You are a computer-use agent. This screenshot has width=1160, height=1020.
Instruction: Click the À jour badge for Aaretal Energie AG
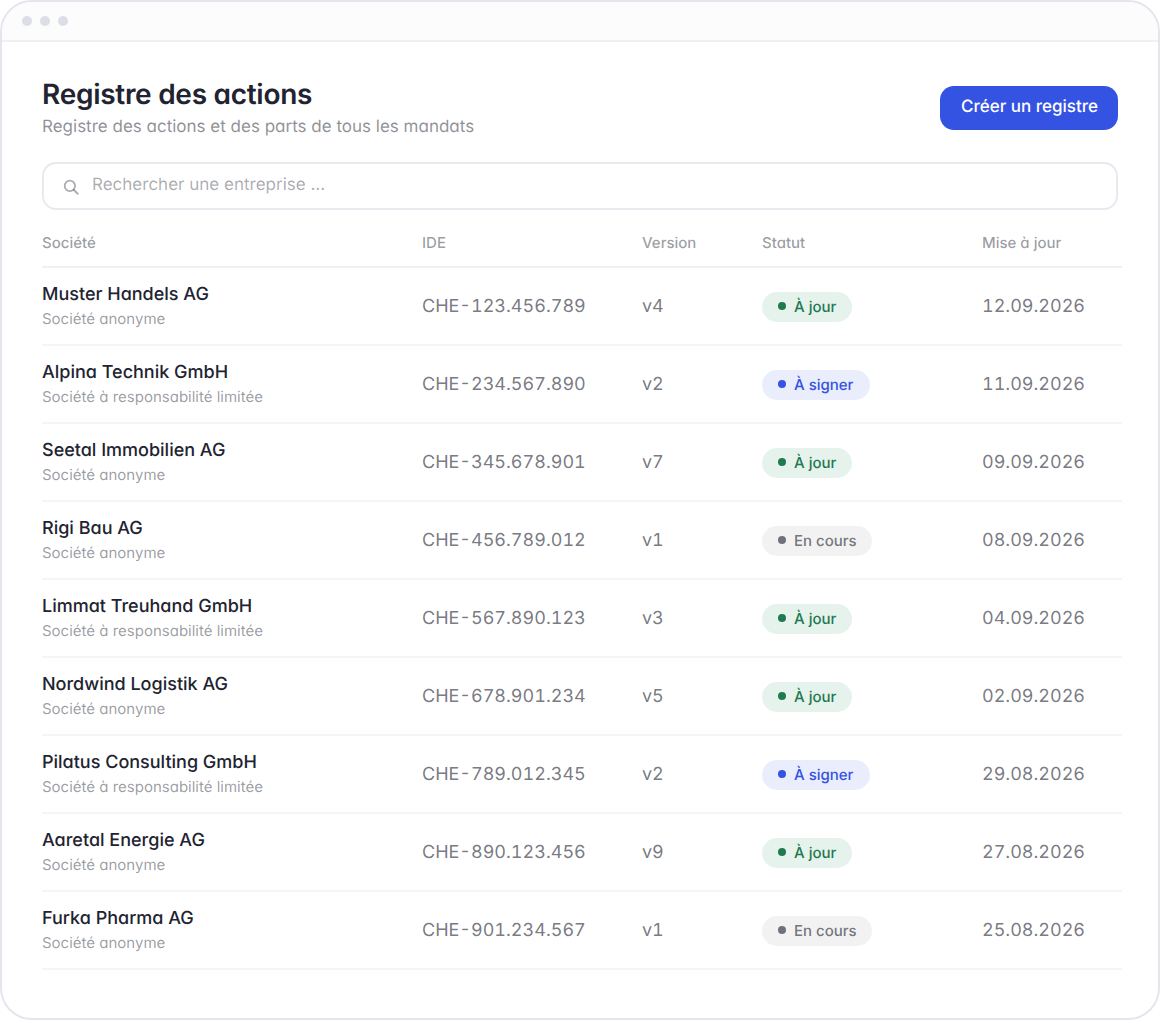click(806, 853)
